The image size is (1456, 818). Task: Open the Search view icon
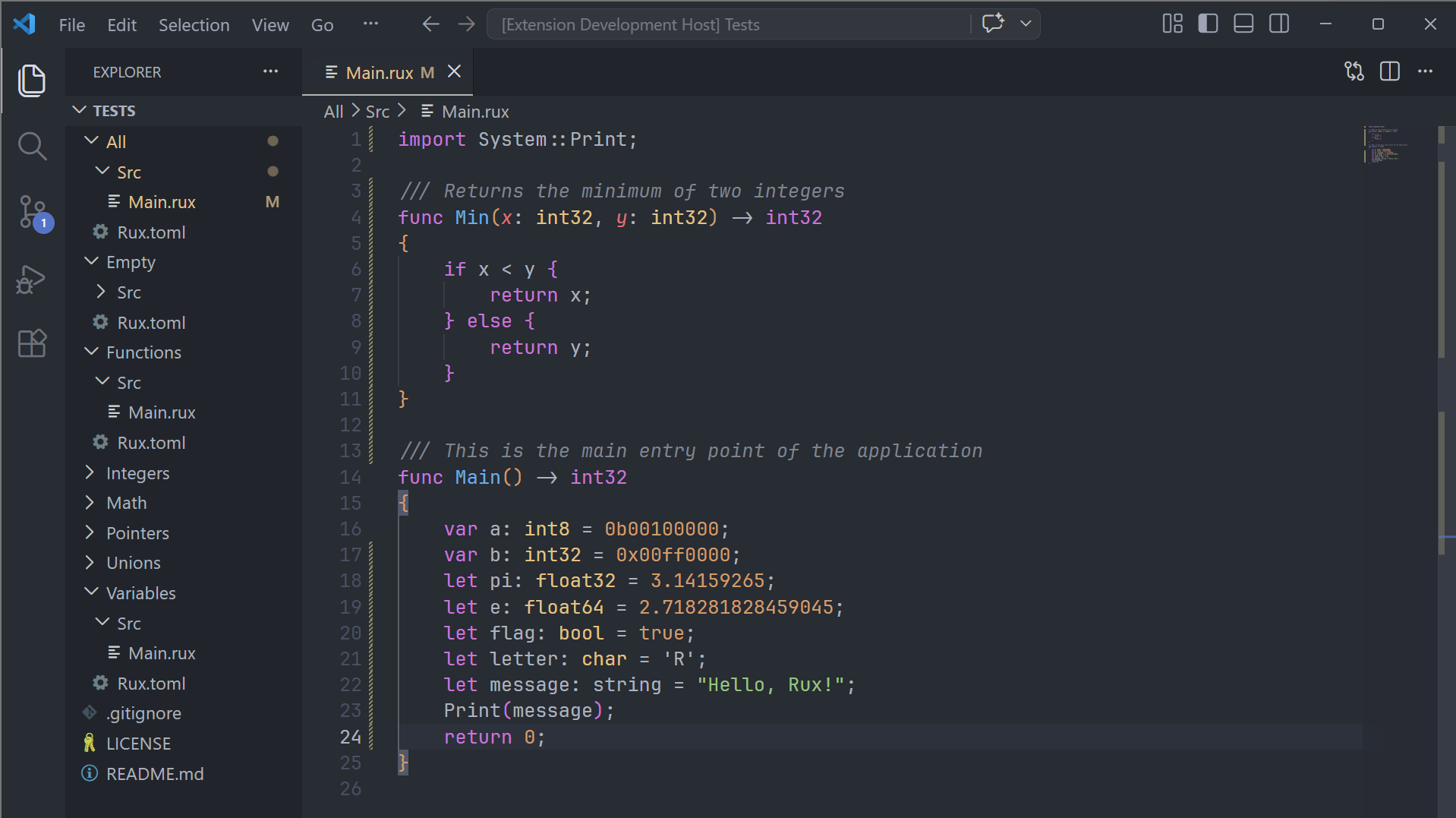pyautogui.click(x=32, y=146)
